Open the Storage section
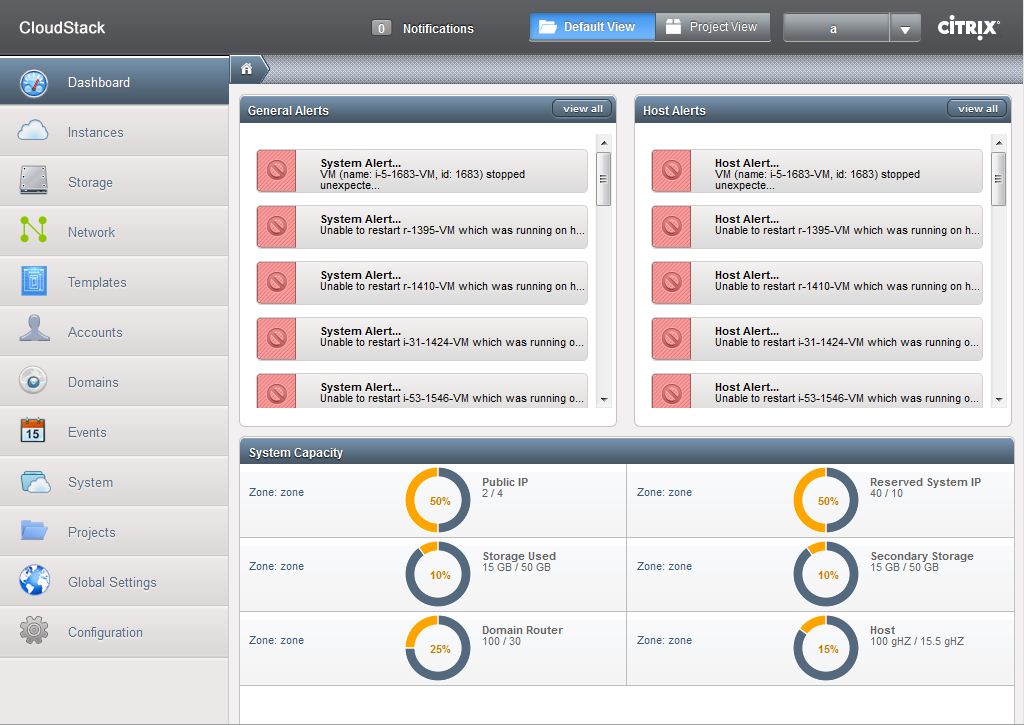The width and height of the screenshot is (1024, 725). 114,182
